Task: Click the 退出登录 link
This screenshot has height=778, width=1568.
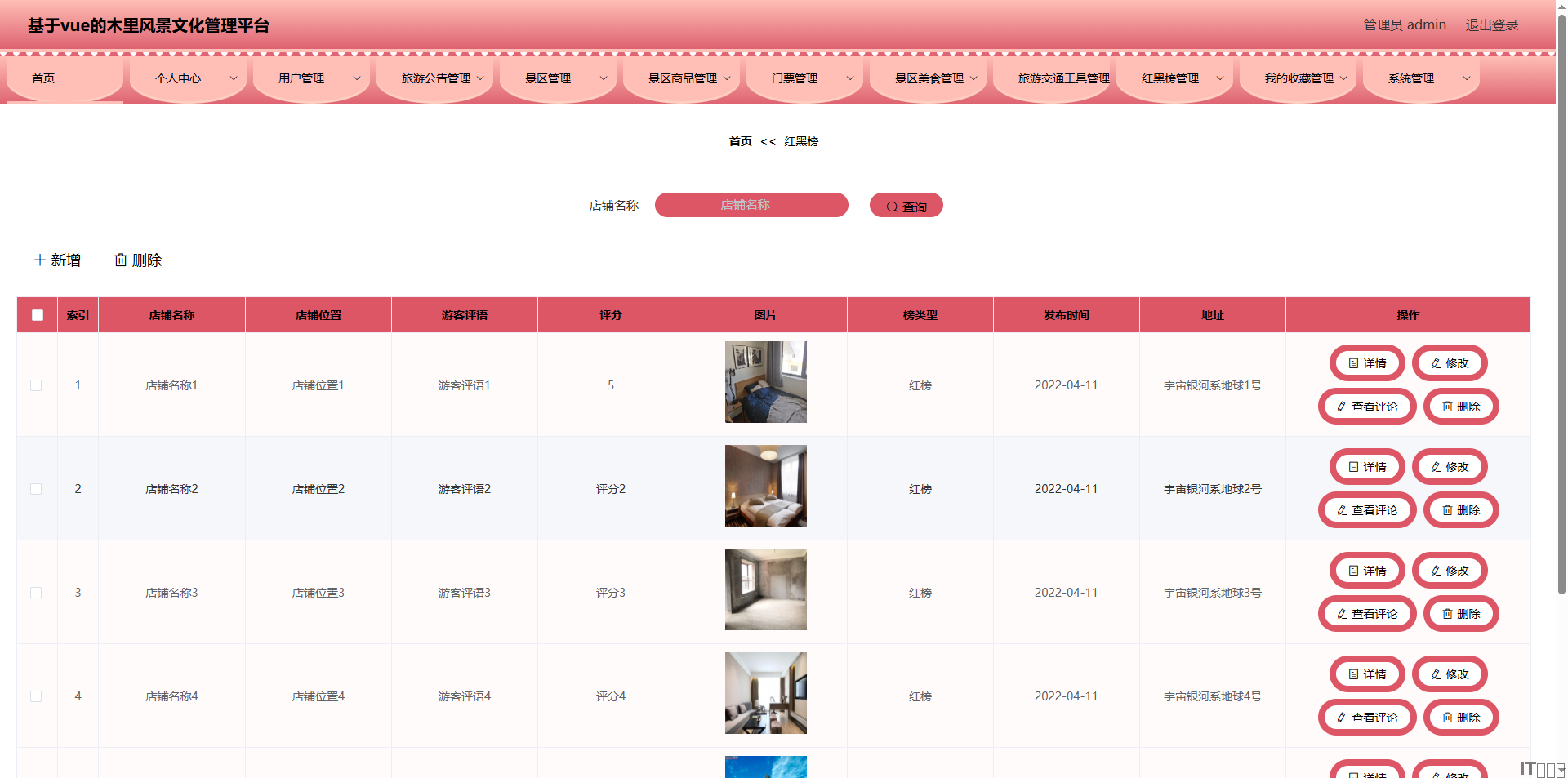Action: (x=1491, y=25)
